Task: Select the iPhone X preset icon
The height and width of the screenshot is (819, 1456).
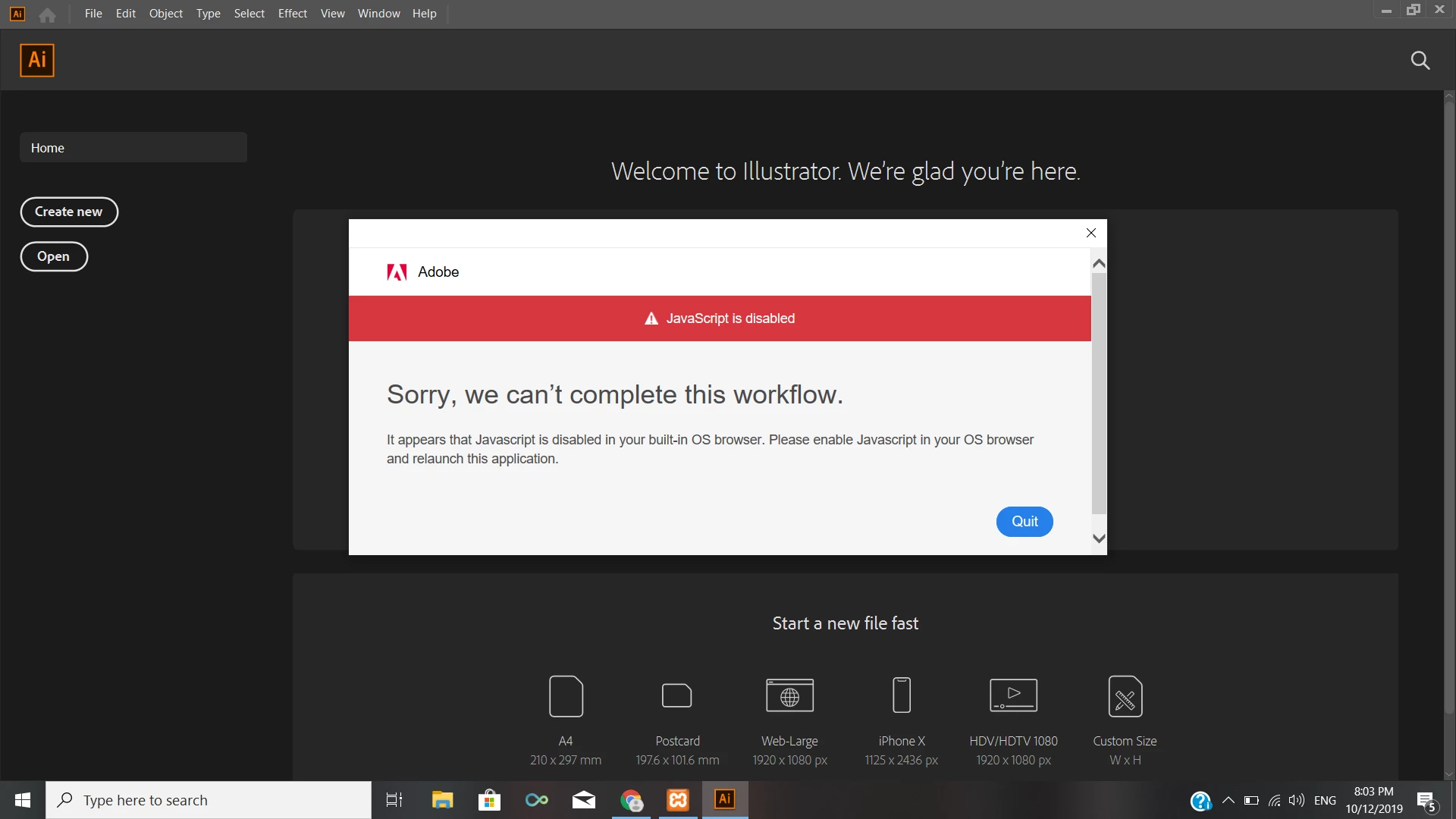Action: click(x=902, y=695)
